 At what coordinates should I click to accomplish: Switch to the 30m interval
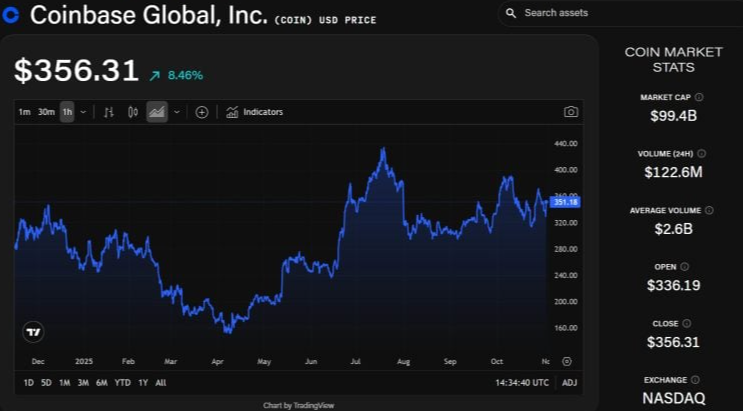point(46,112)
